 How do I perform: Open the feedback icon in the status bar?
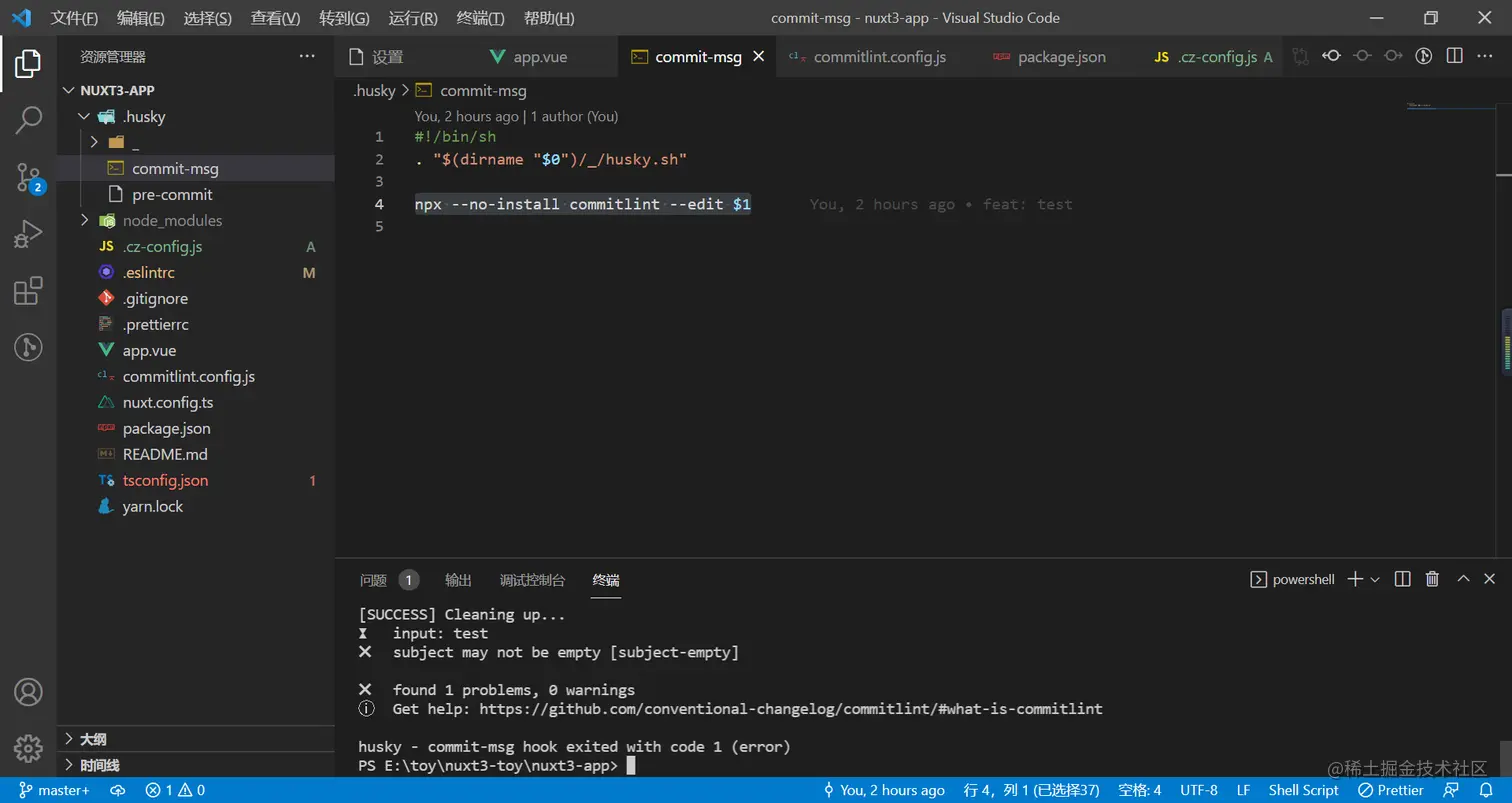[1451, 790]
